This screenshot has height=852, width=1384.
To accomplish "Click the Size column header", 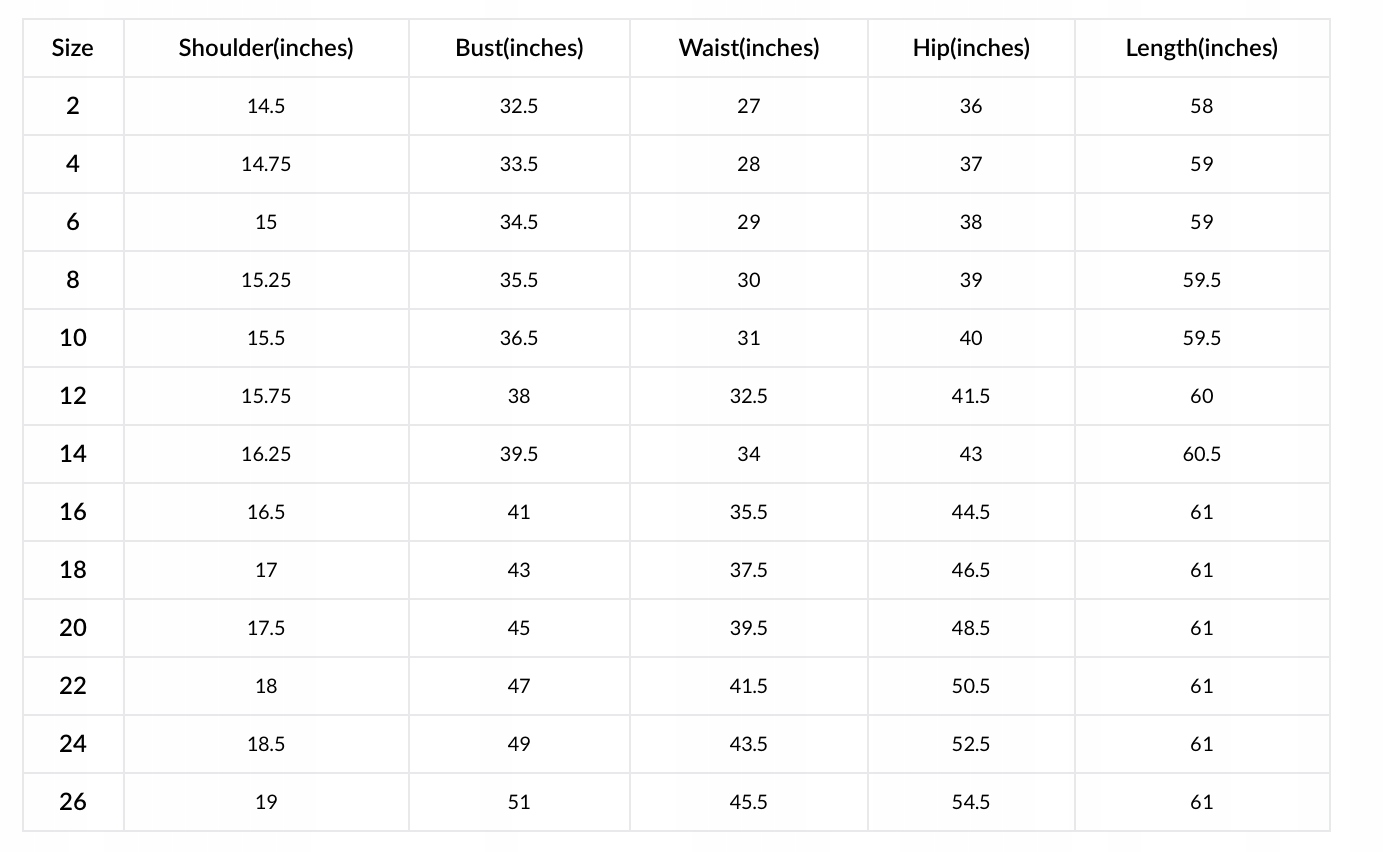I will [x=73, y=48].
